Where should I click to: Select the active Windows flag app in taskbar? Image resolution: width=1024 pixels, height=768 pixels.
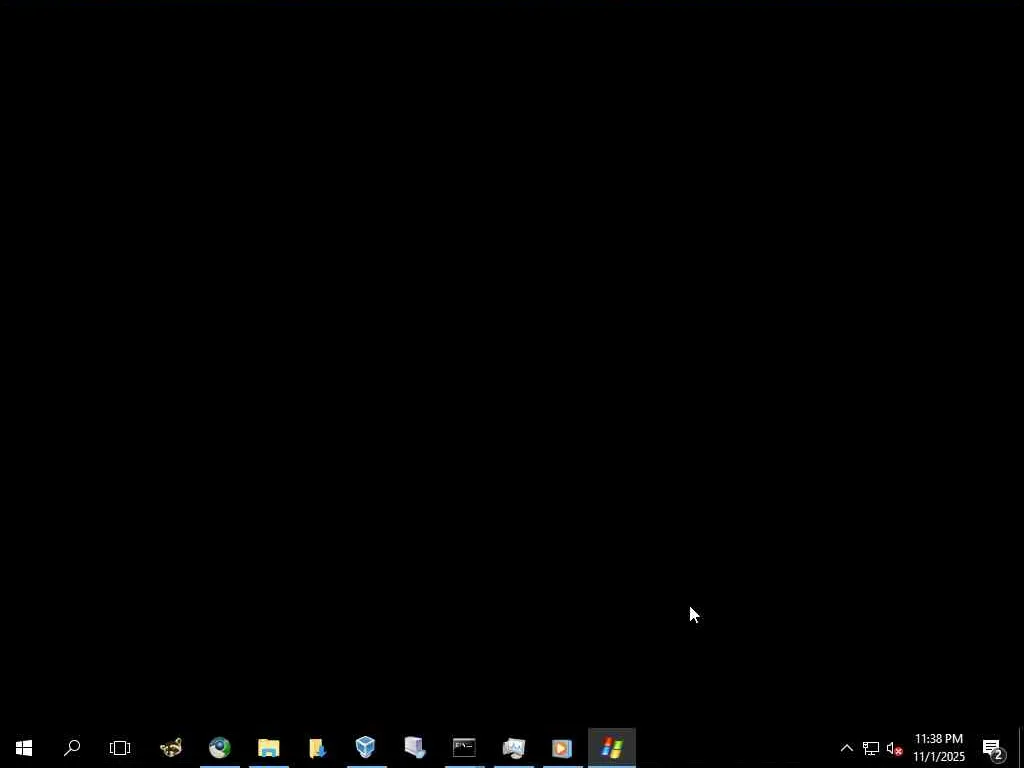click(612, 748)
